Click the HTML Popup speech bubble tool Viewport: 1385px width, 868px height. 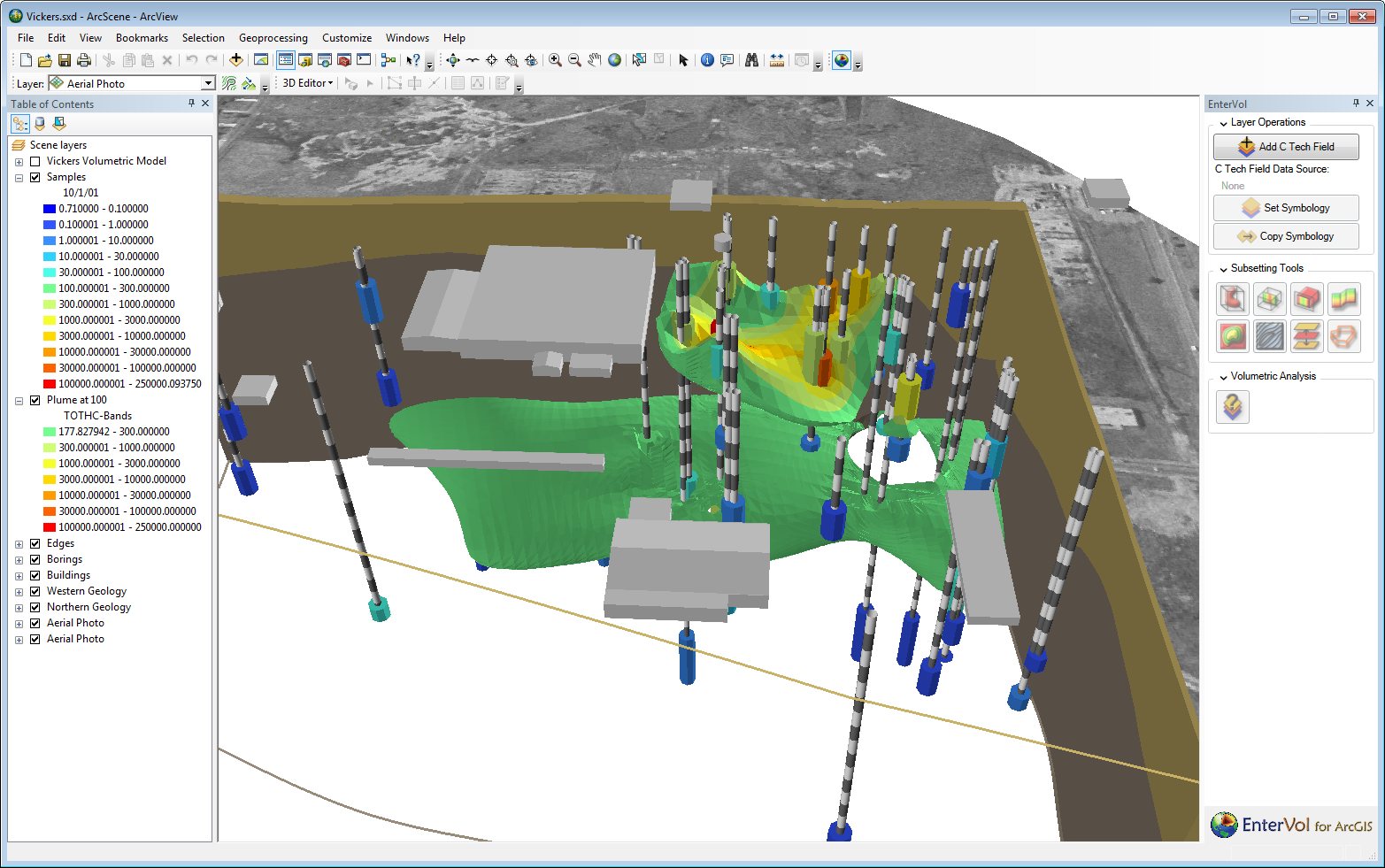[x=727, y=60]
